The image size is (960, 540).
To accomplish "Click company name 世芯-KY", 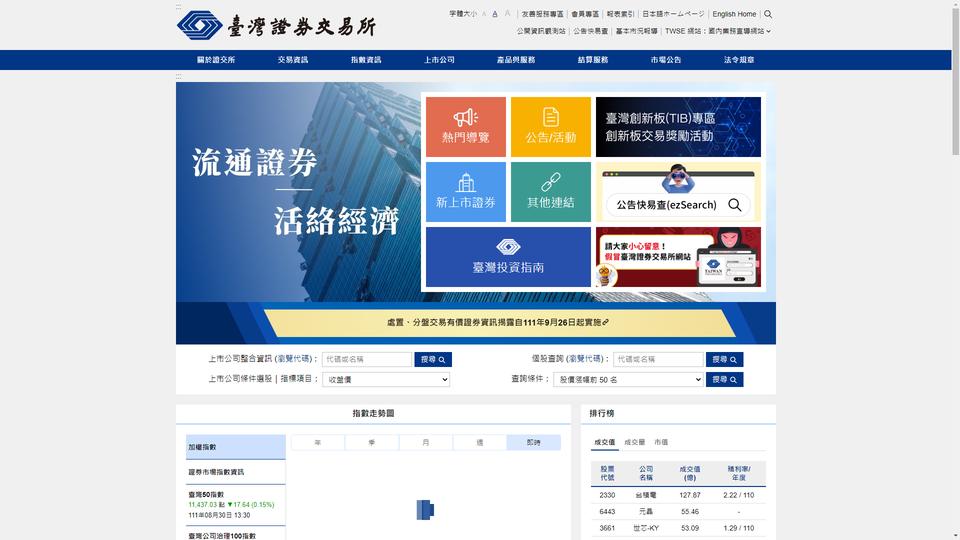I will point(646,528).
